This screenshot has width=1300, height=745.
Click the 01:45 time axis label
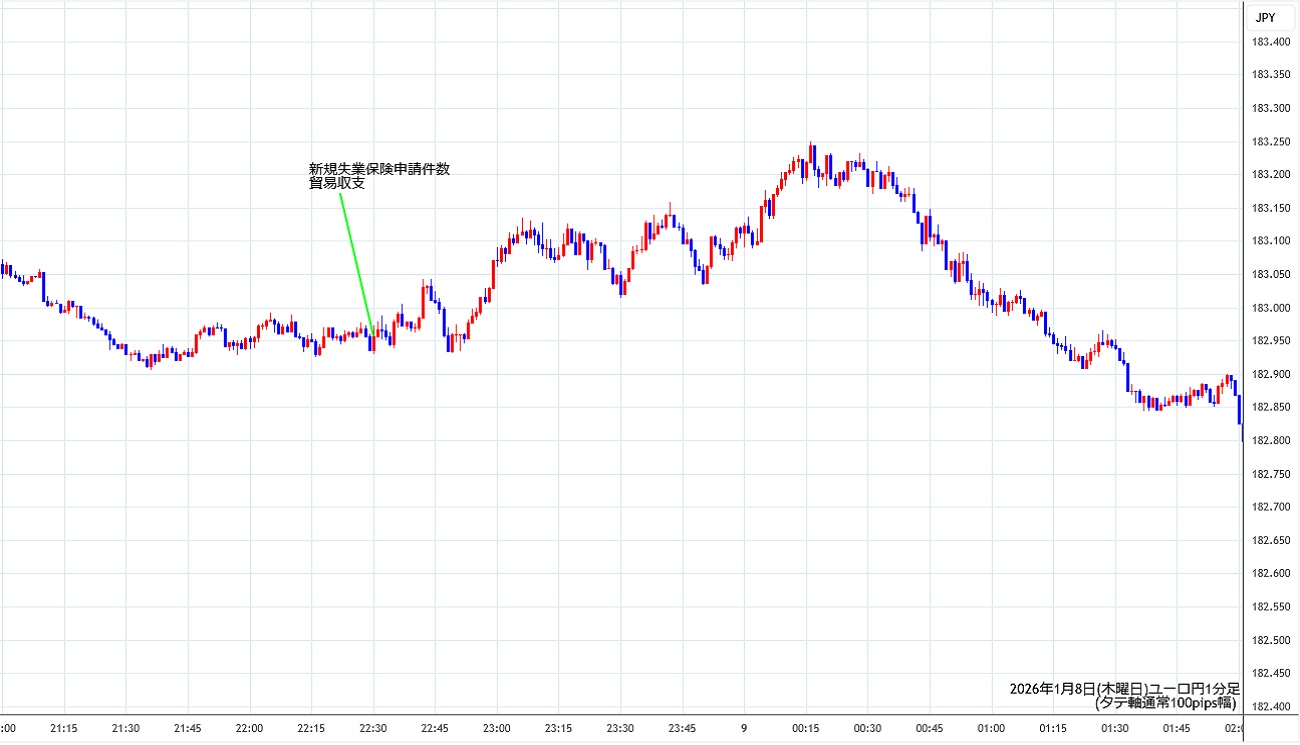[1176, 727]
